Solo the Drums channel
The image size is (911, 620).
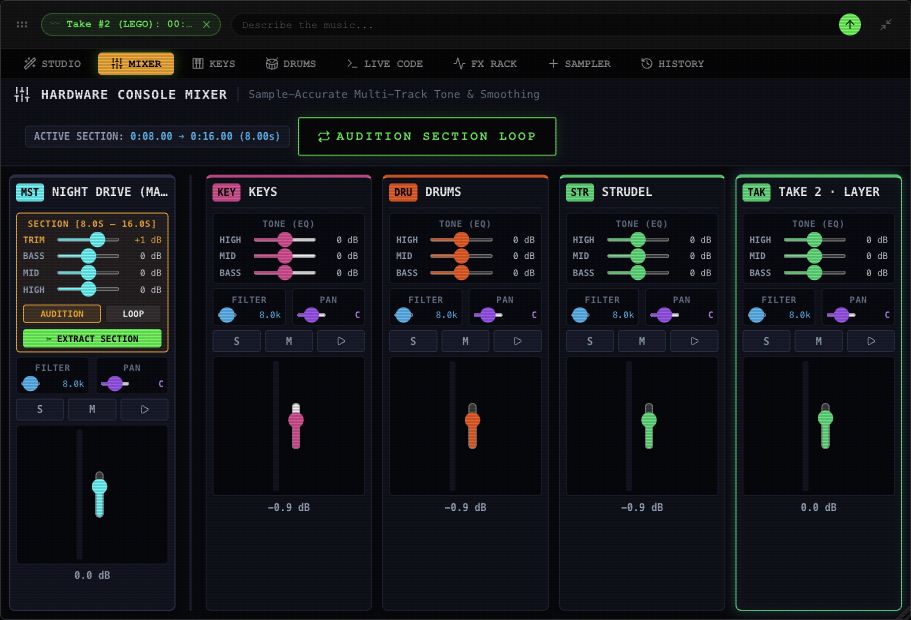point(413,341)
